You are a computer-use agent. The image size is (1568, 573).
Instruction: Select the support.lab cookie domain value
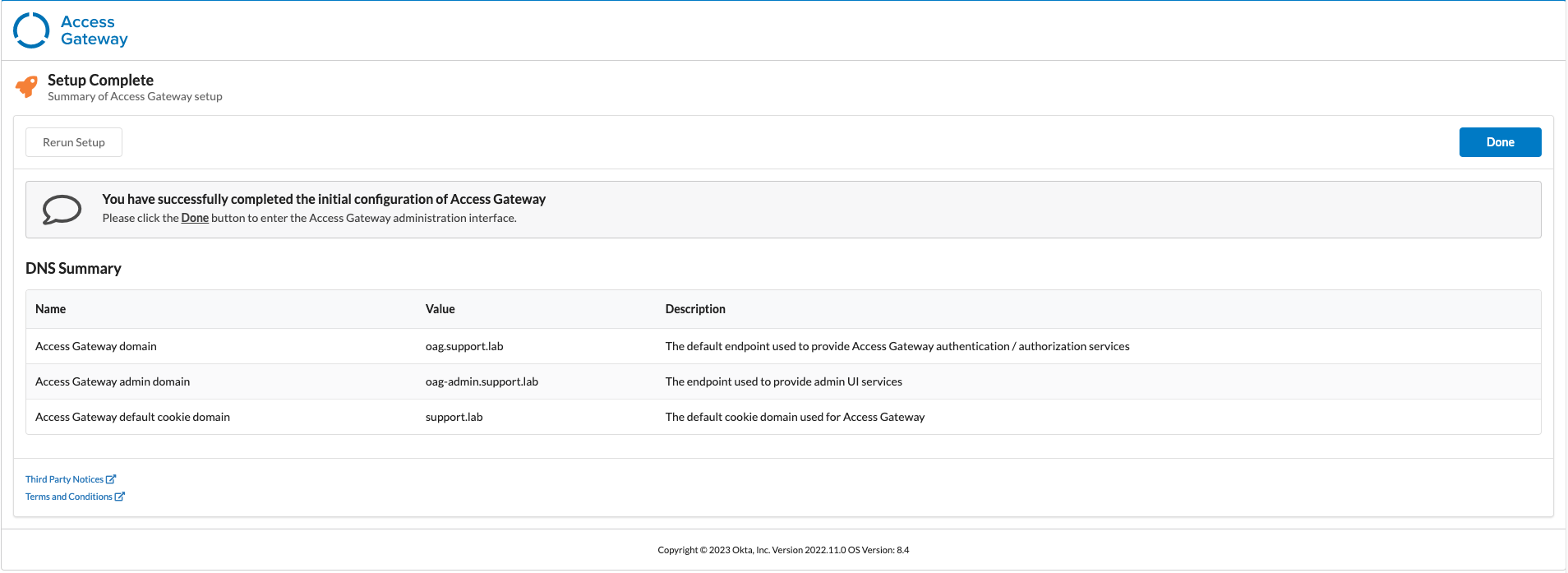tap(454, 417)
